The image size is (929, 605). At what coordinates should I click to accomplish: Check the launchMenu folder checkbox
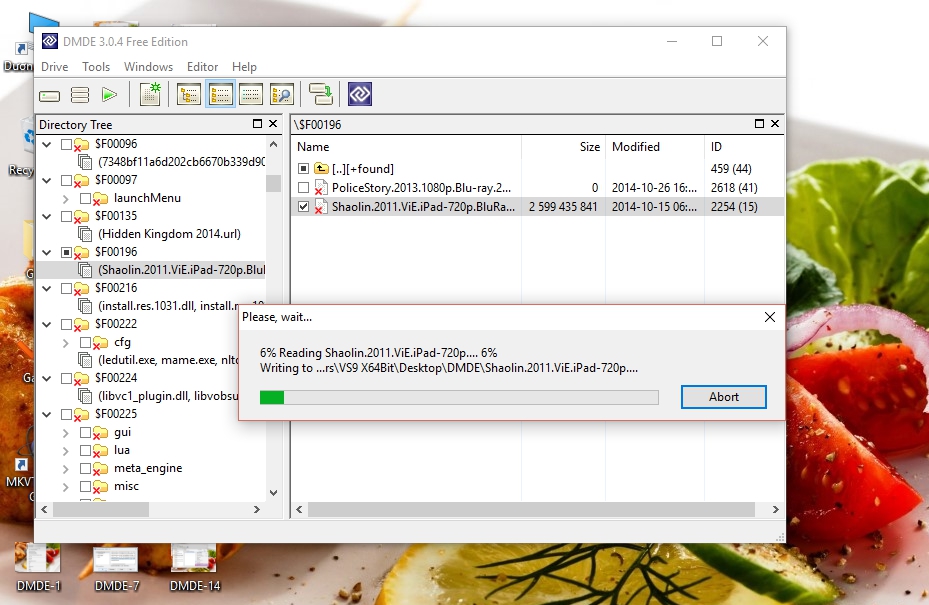tap(85, 199)
